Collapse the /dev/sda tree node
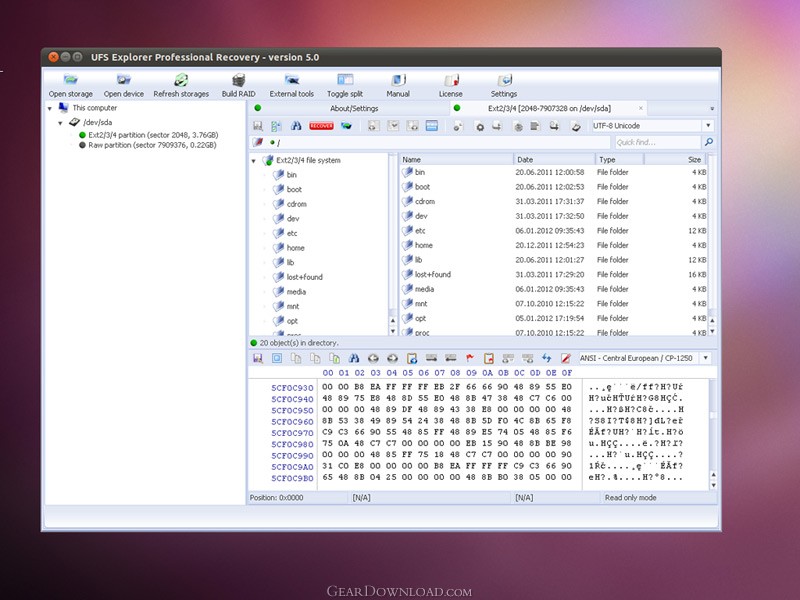The height and width of the screenshot is (600, 800). 60,123
